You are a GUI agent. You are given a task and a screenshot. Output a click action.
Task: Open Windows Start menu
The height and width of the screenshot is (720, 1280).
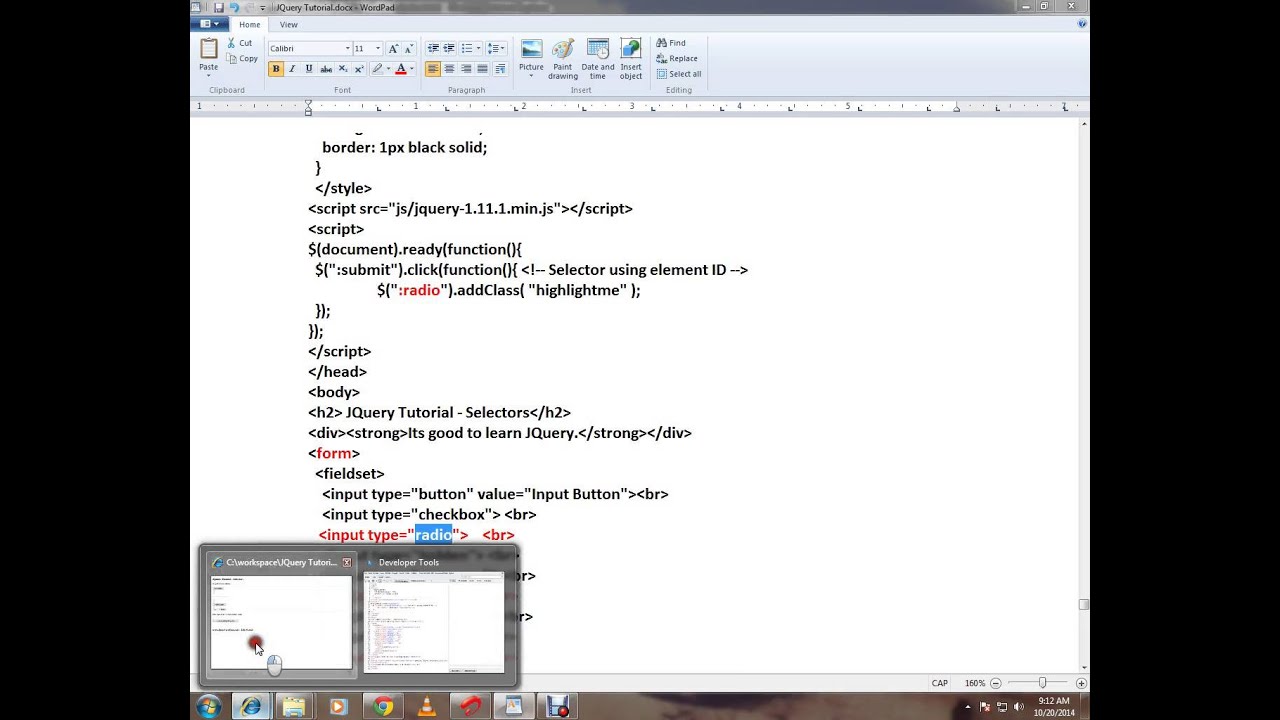coord(209,706)
